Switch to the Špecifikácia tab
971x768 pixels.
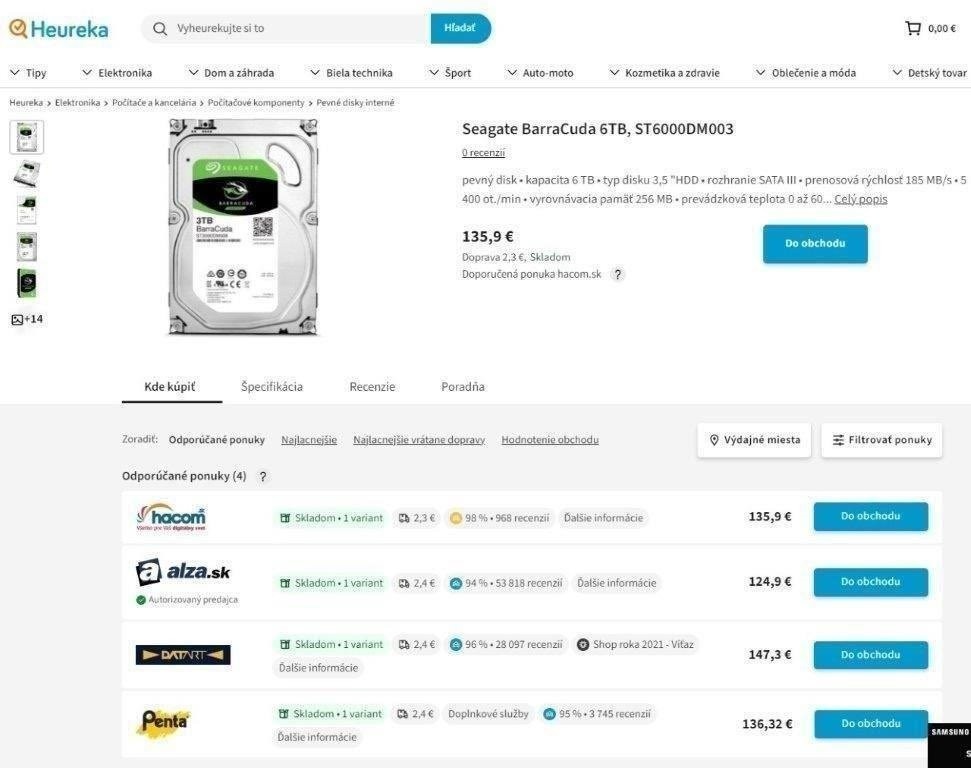(x=270, y=386)
